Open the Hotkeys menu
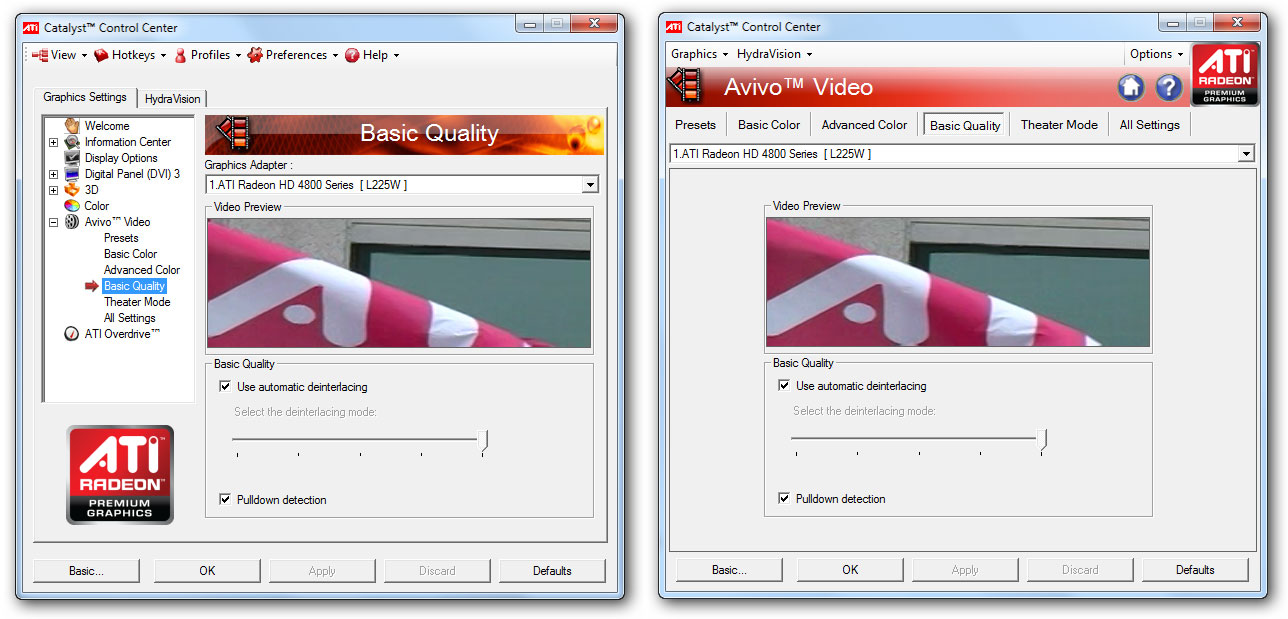Screen dimensions: 1288x619 (131, 55)
